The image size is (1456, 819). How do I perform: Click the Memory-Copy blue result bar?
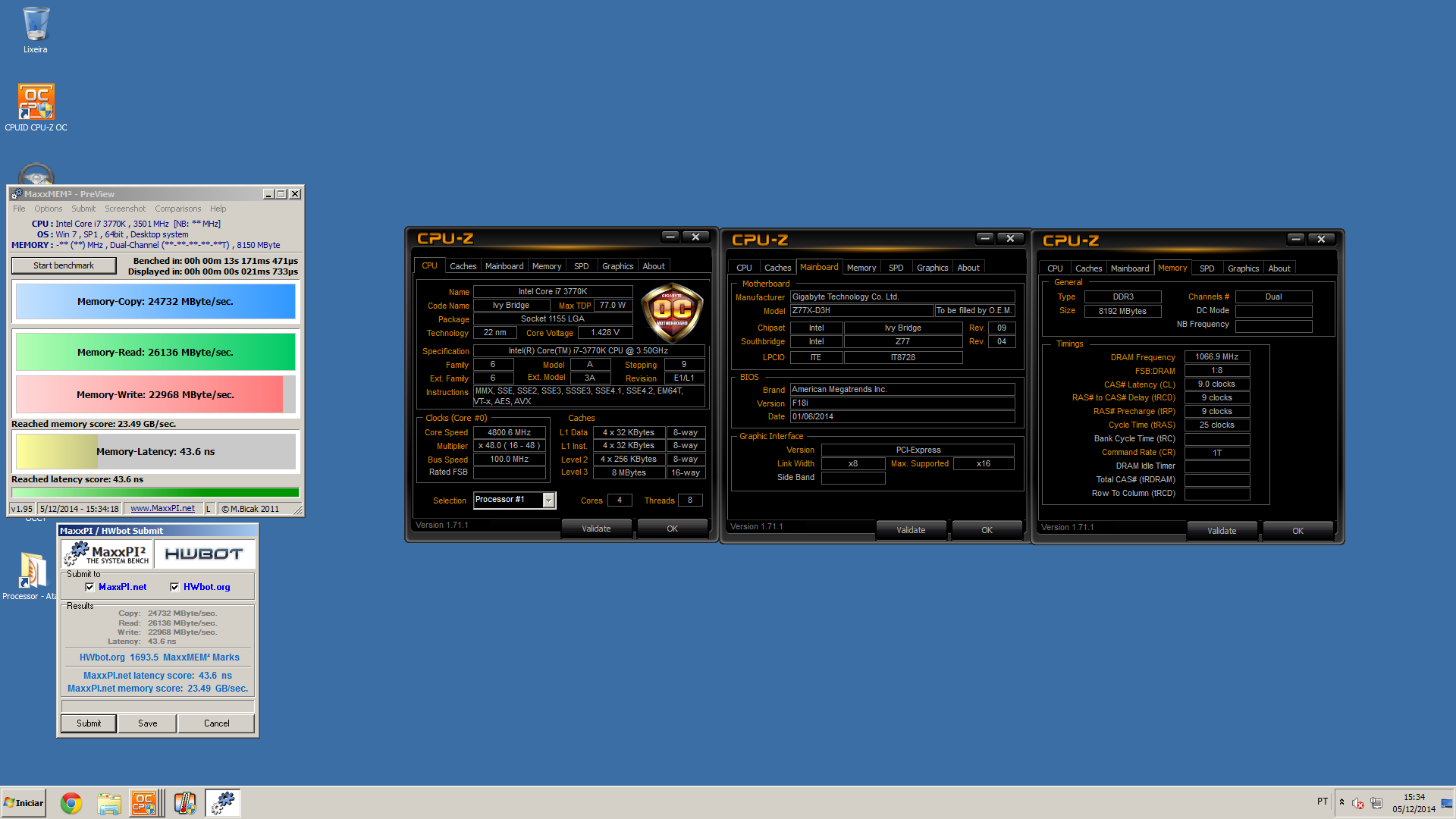(155, 302)
